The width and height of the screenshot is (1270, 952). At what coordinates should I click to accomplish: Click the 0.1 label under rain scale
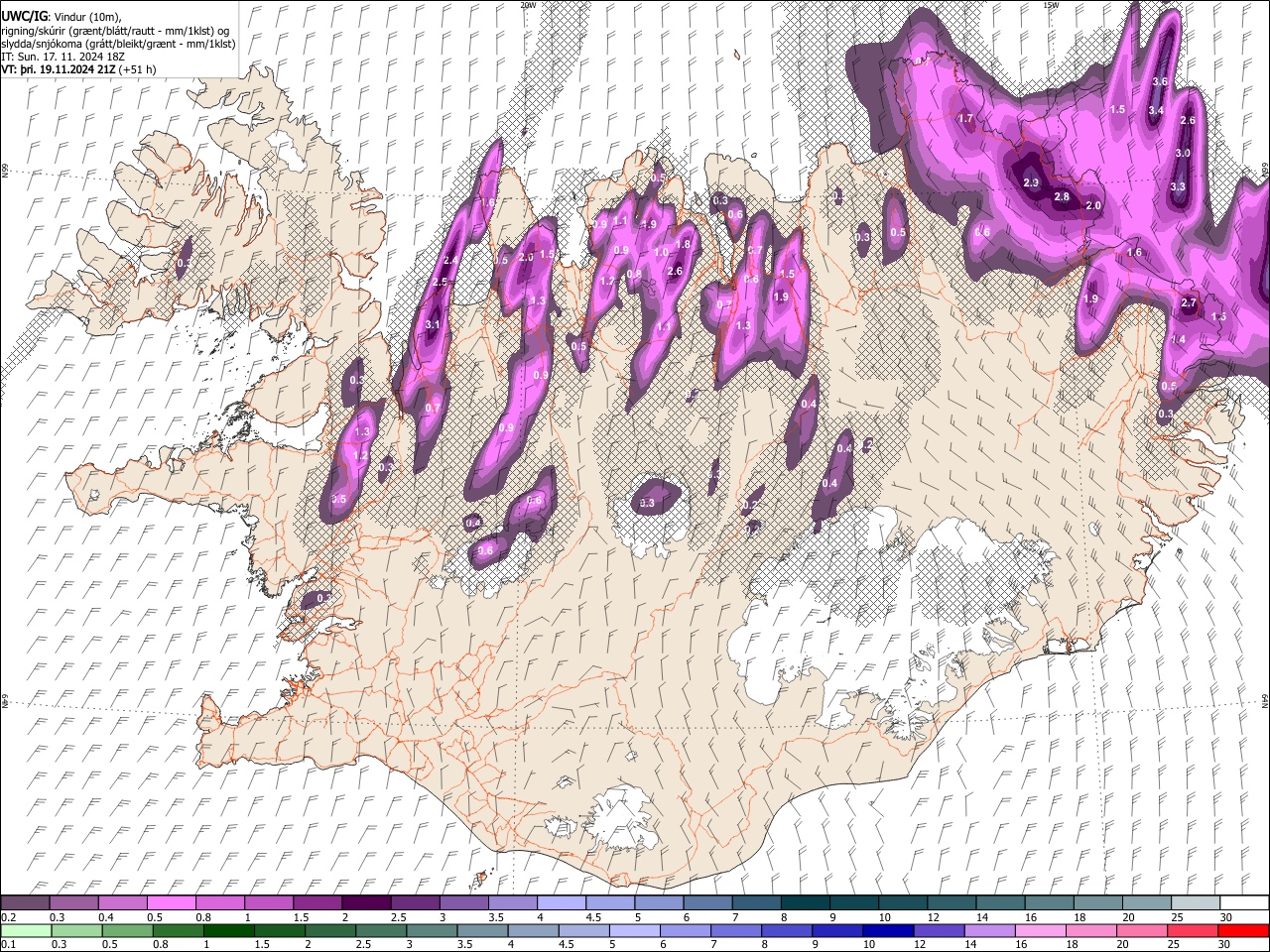pos(9,943)
